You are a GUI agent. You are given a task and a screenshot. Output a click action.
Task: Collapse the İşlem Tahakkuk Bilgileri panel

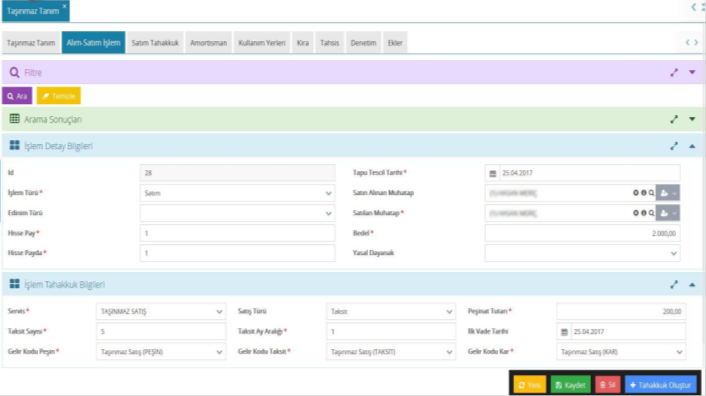click(692, 284)
